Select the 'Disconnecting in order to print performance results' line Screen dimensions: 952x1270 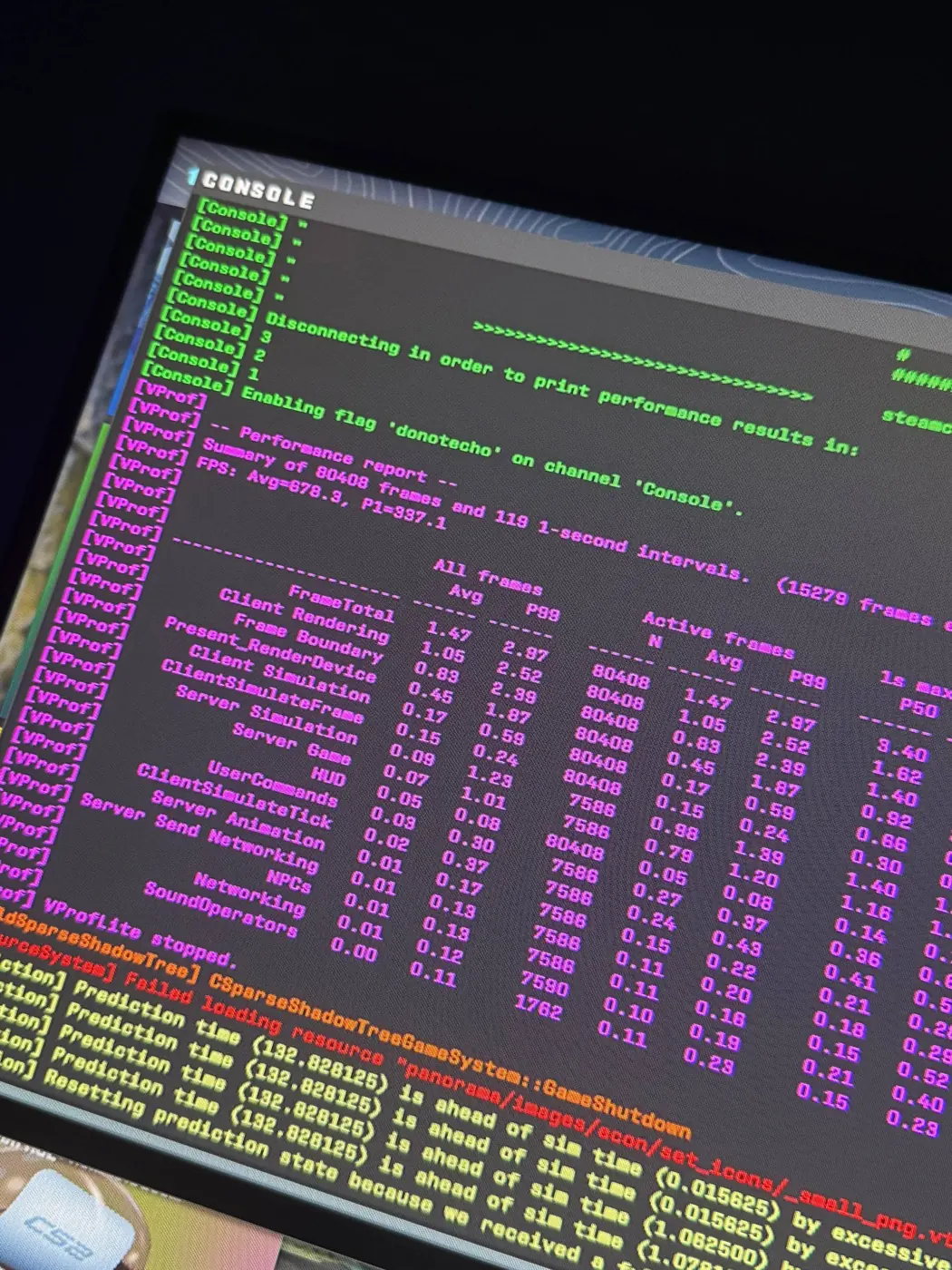[562, 385]
